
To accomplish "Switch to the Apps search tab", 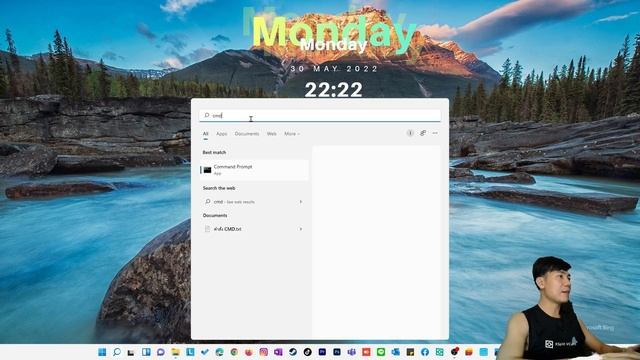I will coord(222,134).
